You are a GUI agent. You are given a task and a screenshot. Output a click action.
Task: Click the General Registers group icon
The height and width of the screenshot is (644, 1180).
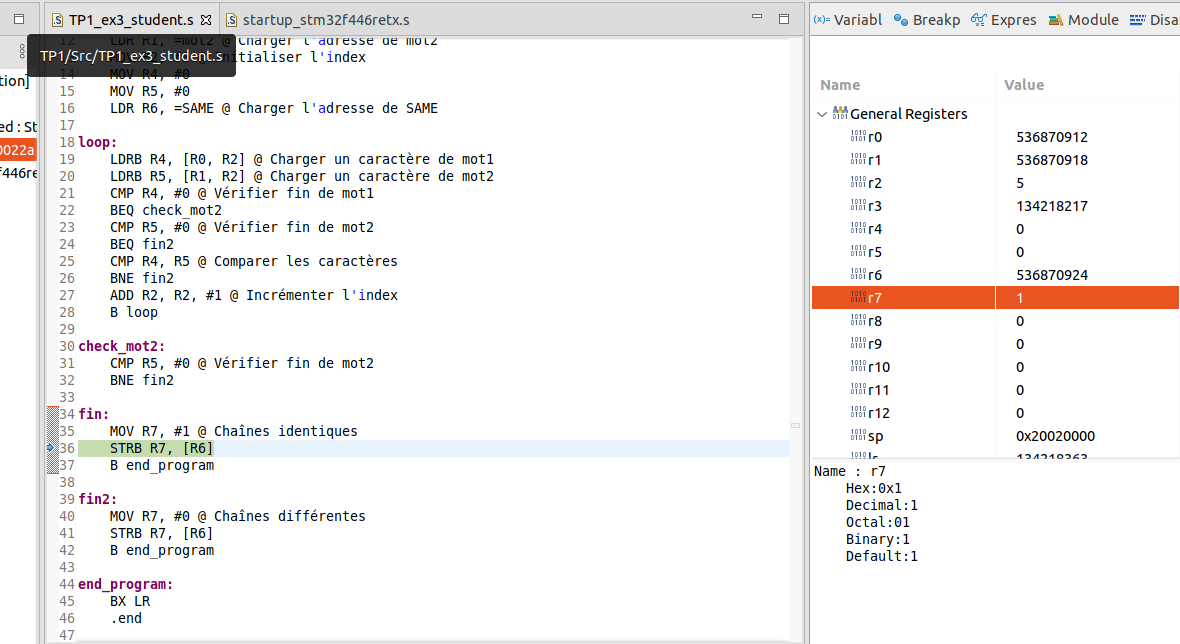tap(840, 114)
